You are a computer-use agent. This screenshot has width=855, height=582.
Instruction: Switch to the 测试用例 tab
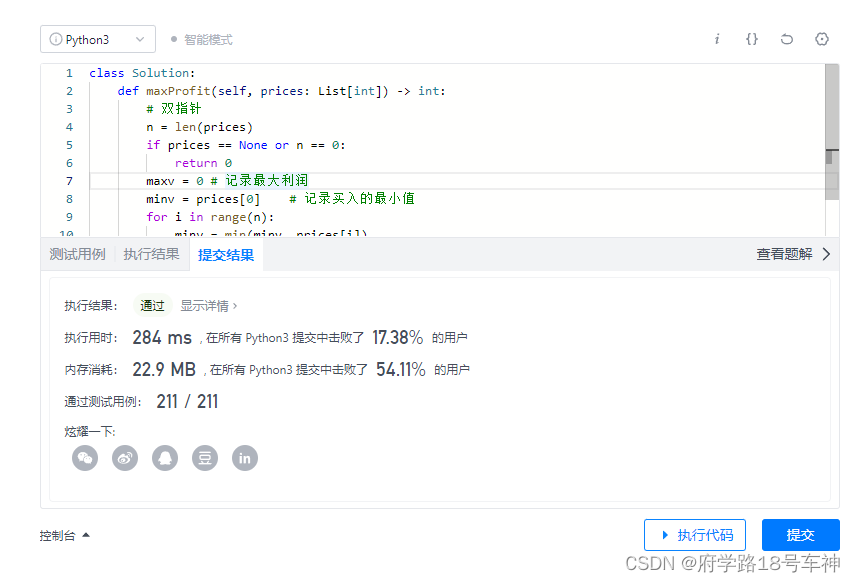(x=77, y=254)
